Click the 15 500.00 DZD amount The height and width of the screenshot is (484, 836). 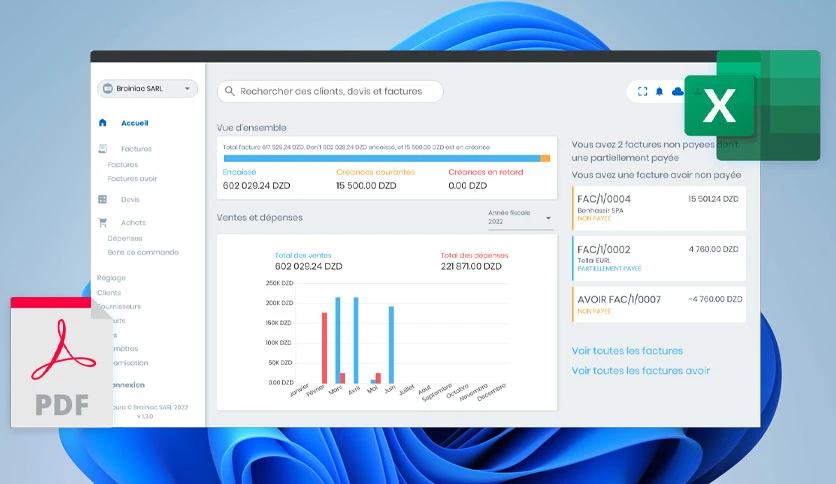click(x=366, y=185)
